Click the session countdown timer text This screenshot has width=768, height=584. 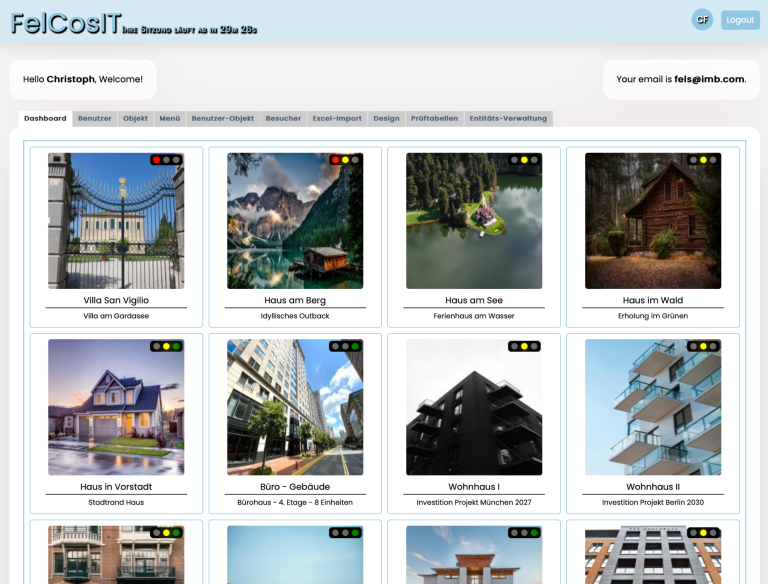click(x=190, y=30)
